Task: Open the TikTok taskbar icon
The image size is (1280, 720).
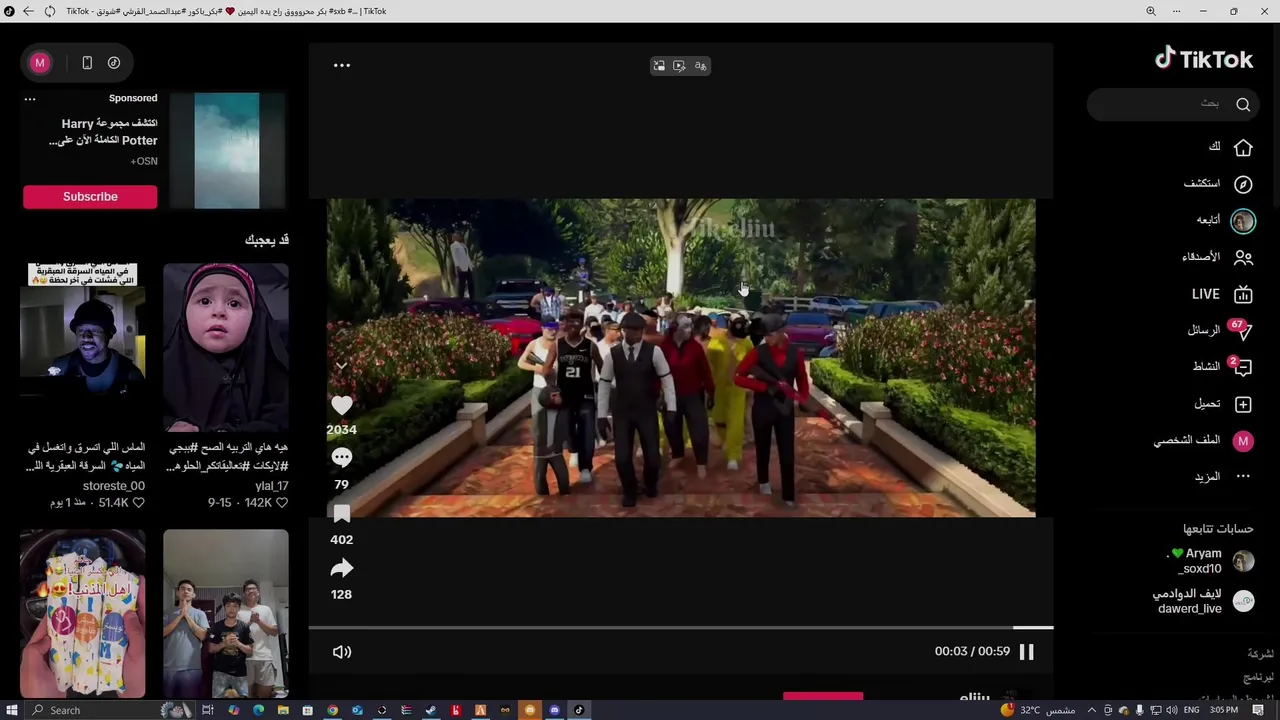Action: coord(579,710)
